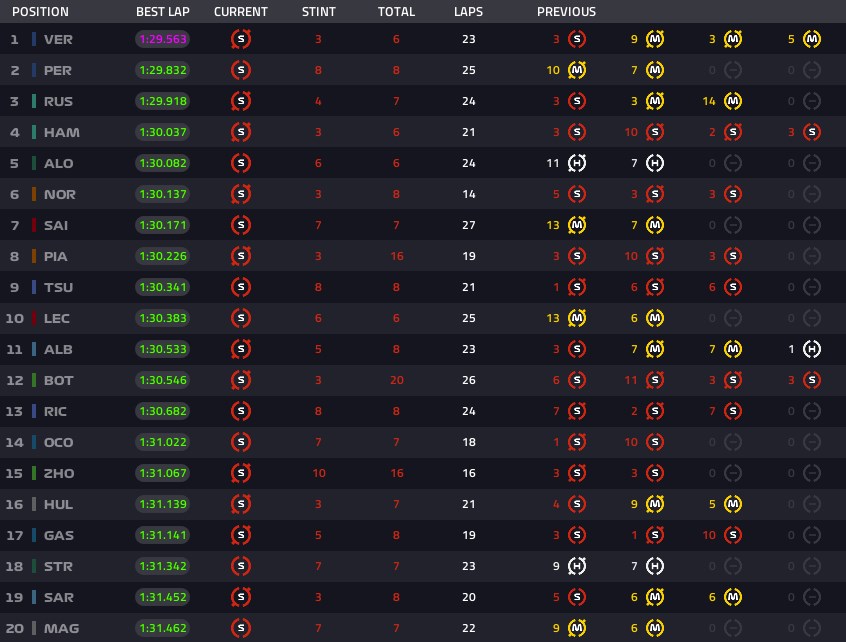Click MAG's current soft tyre icon
The height and width of the screenshot is (642, 846).
point(241,628)
